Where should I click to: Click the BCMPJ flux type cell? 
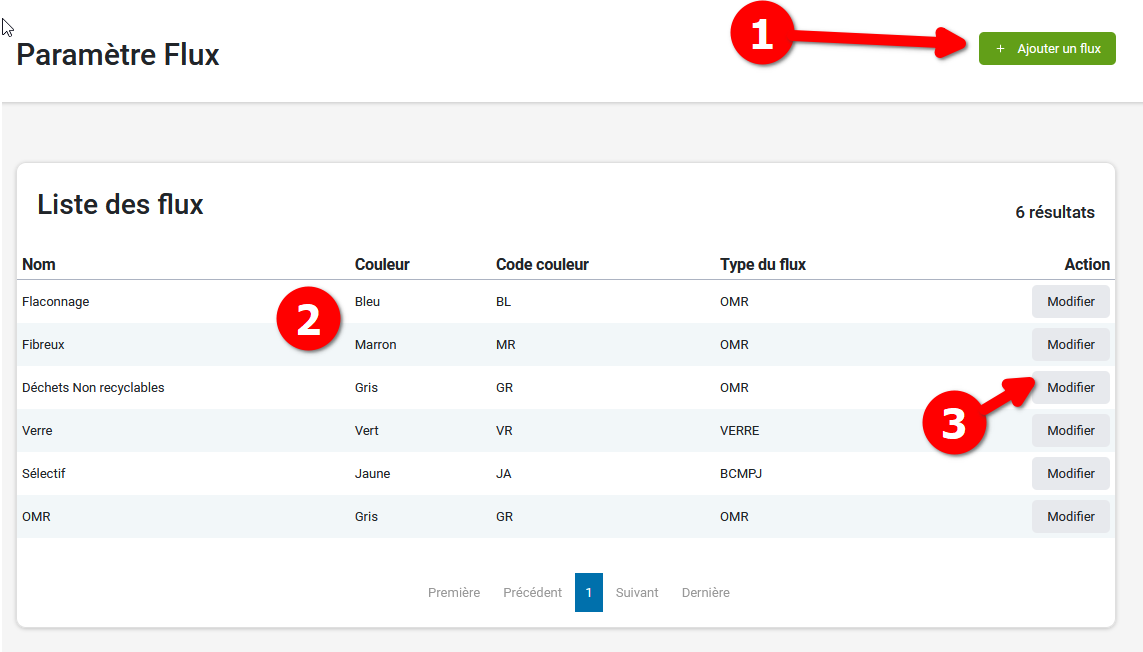click(x=740, y=474)
